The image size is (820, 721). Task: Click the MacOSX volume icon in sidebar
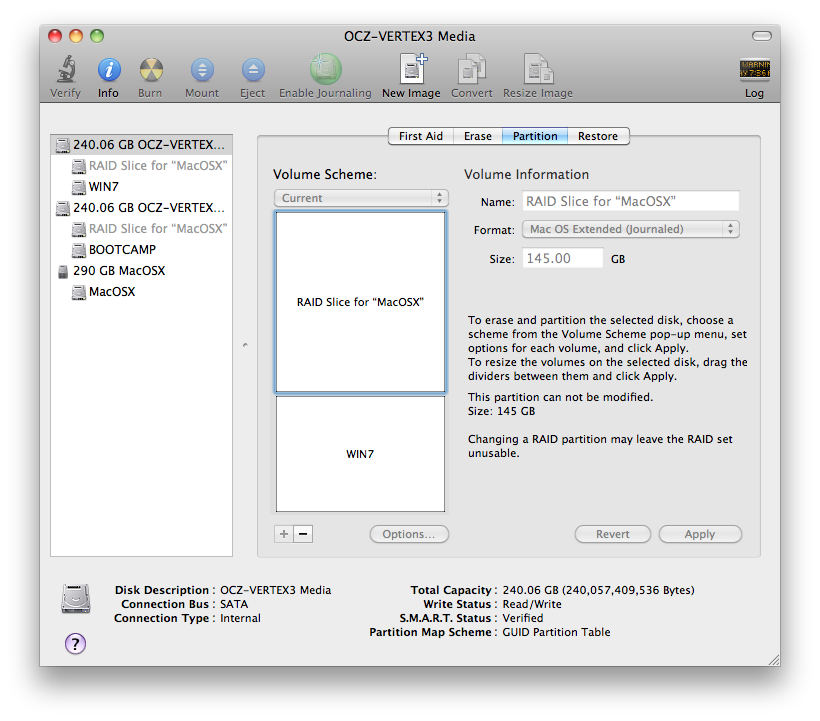tap(78, 292)
